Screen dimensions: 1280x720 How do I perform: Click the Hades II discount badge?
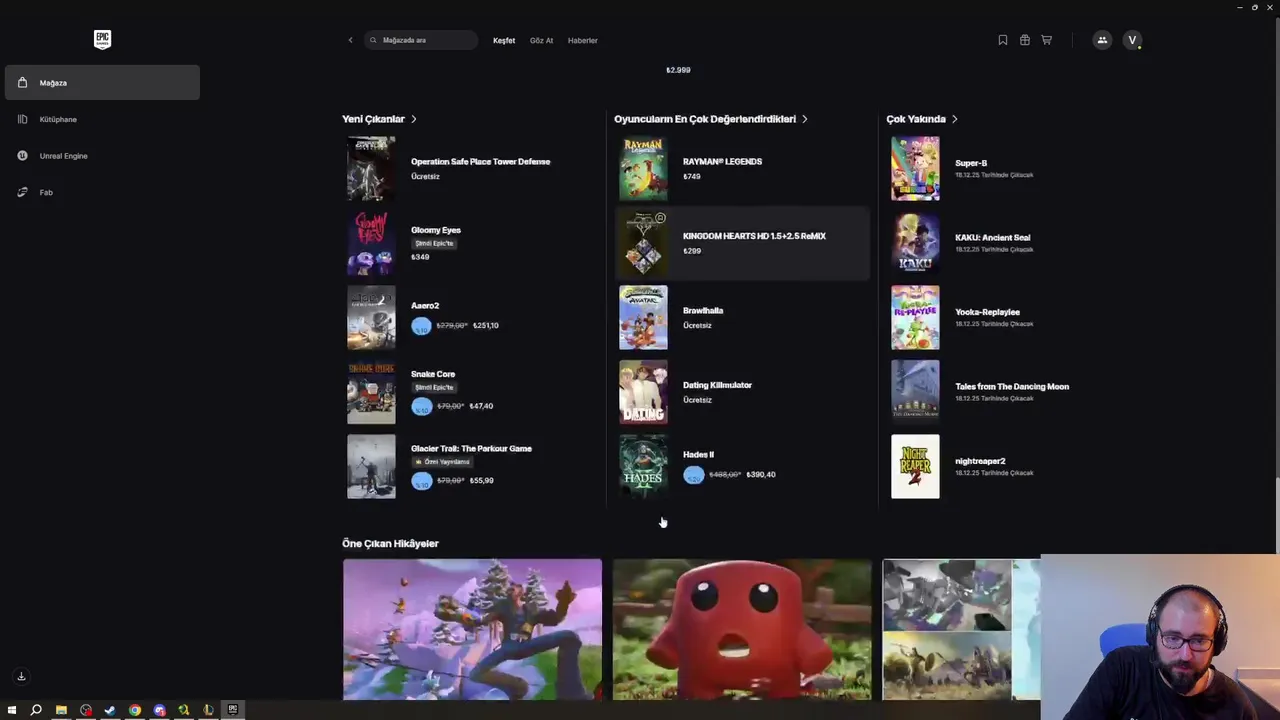693,475
